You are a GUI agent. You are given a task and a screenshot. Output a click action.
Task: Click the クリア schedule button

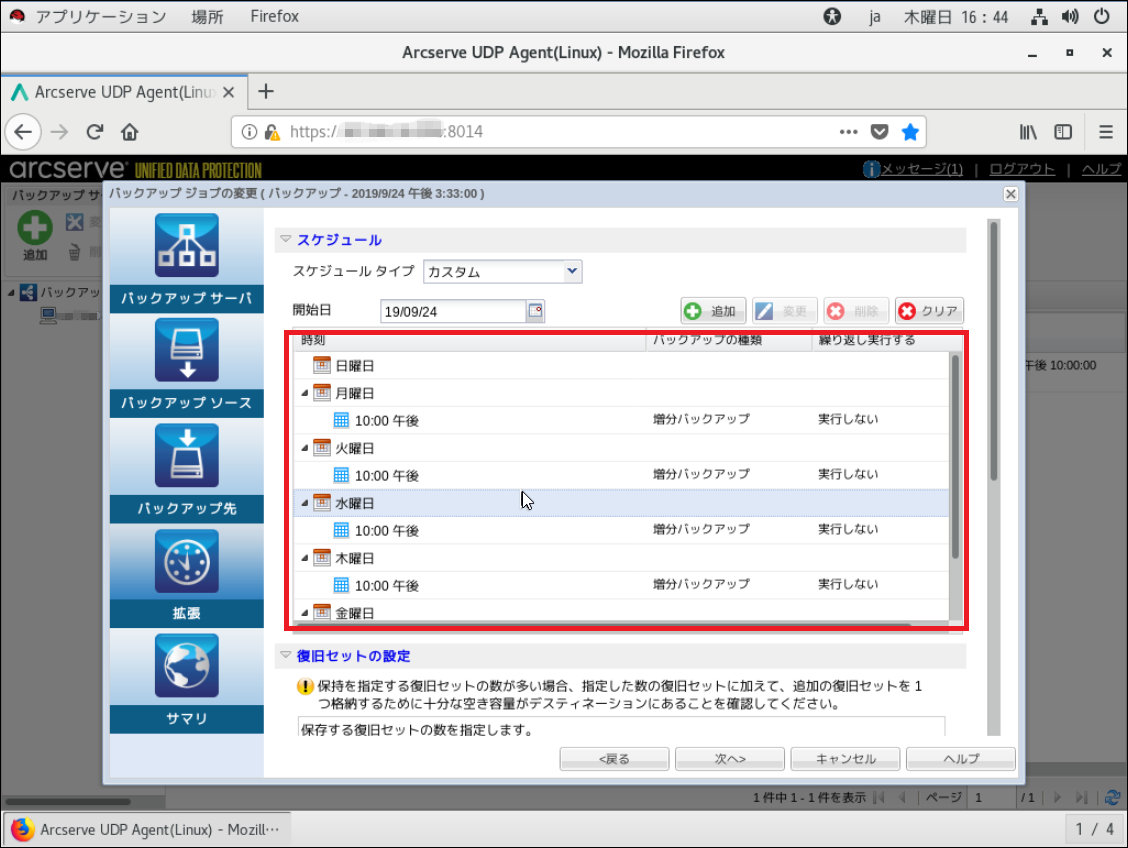pos(929,311)
